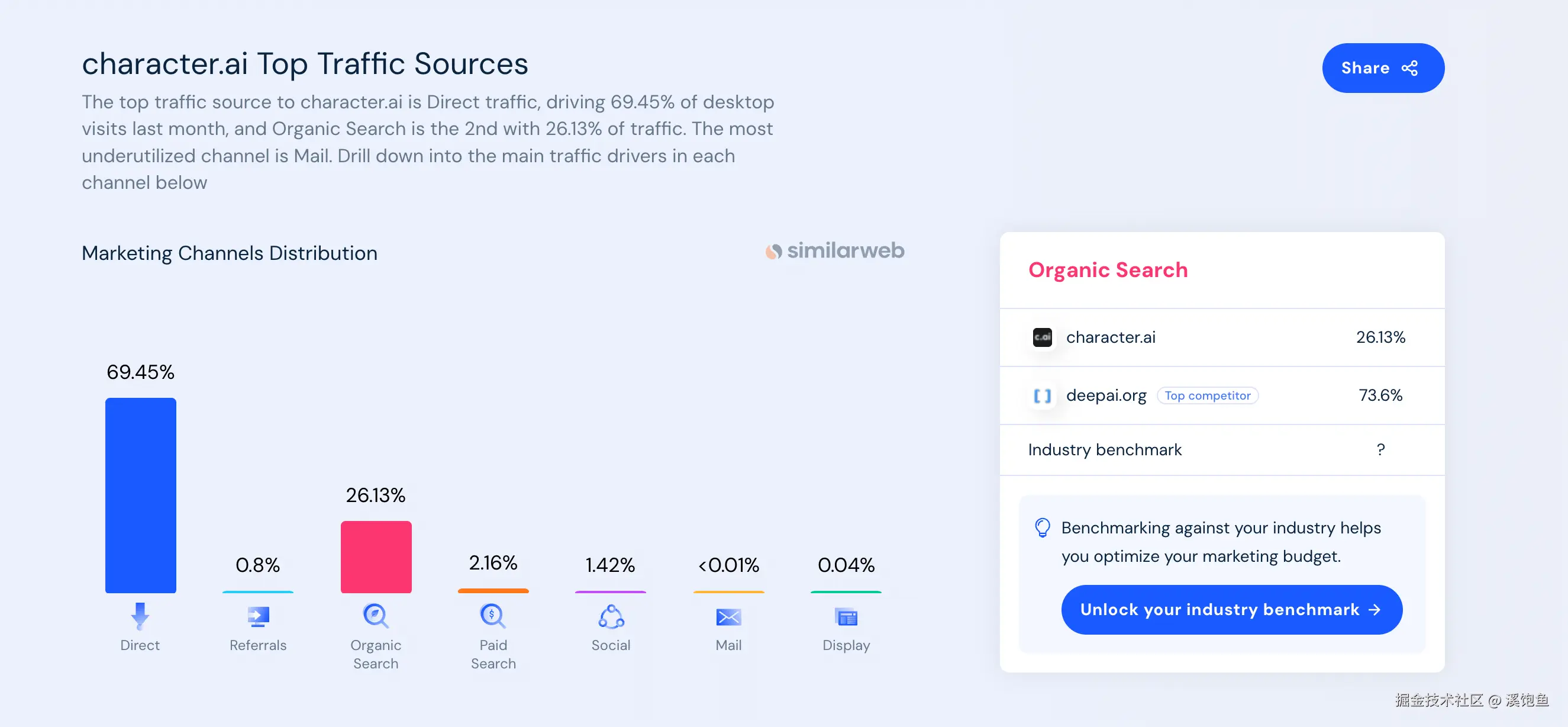This screenshot has height=727, width=1568.
Task: Select the blue Direct 69.45% bar
Action: (141, 495)
